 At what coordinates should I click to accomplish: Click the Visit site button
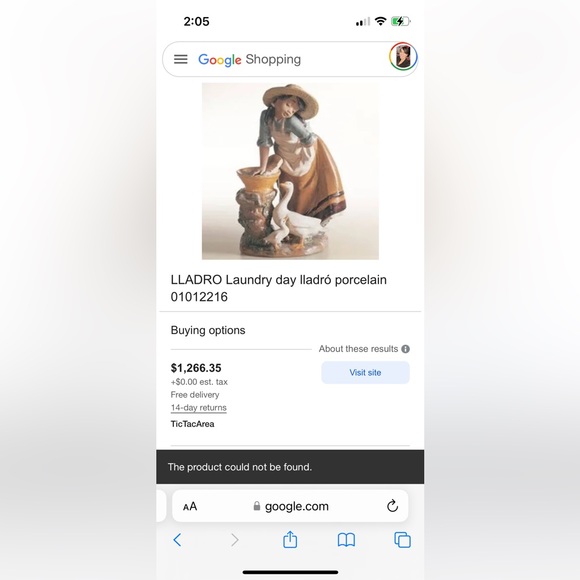365,372
